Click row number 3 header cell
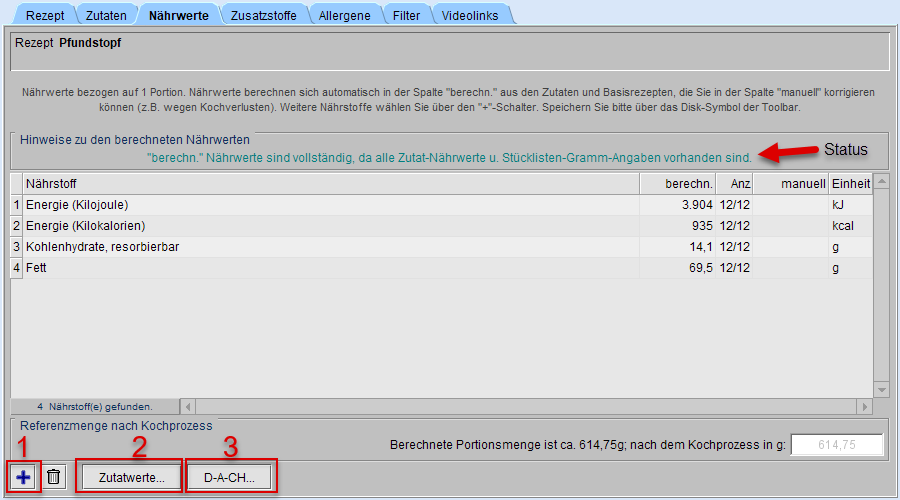Image resolution: width=900 pixels, height=500 pixels. (x=17, y=247)
